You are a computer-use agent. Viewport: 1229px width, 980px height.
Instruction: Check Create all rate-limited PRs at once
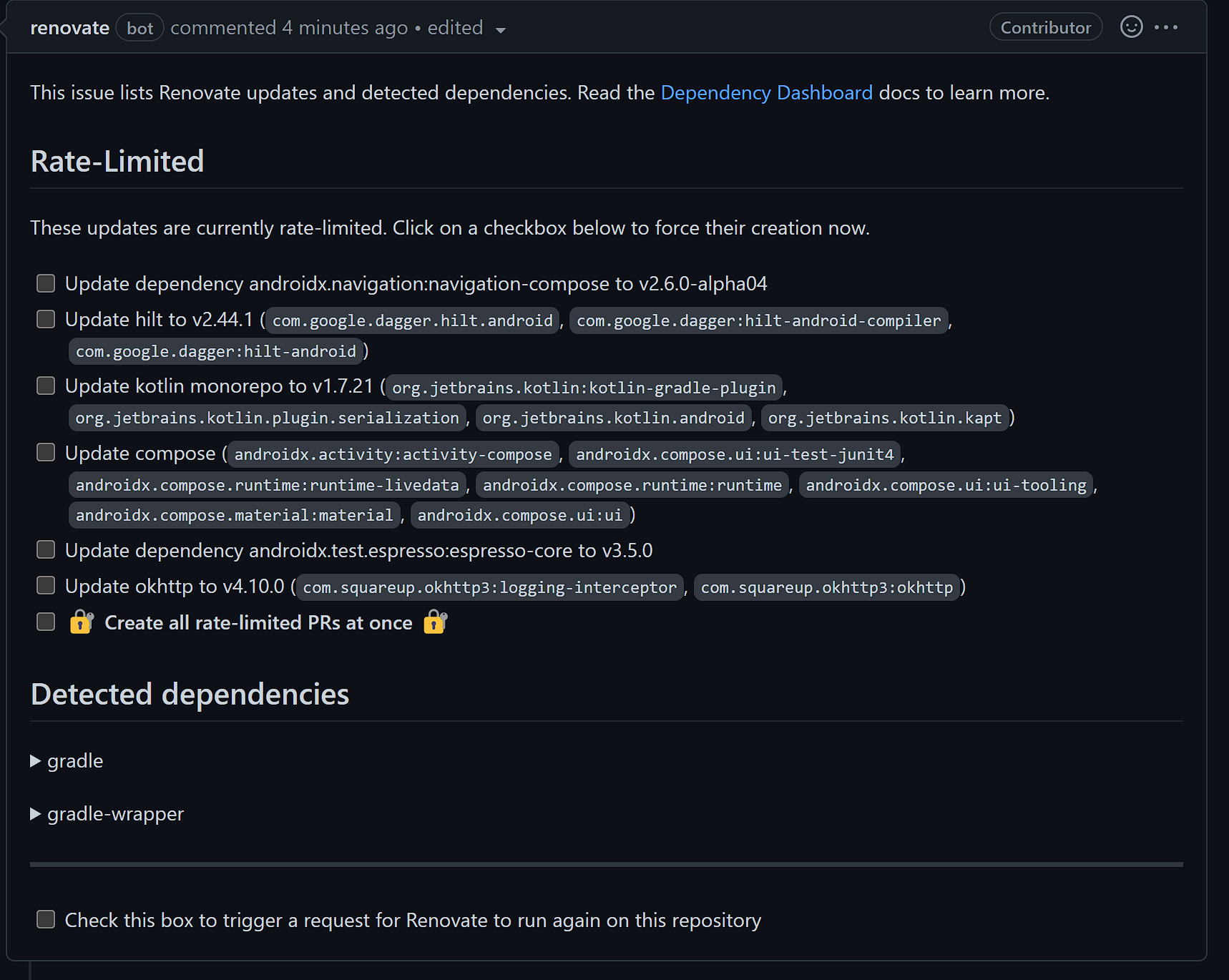(x=46, y=622)
